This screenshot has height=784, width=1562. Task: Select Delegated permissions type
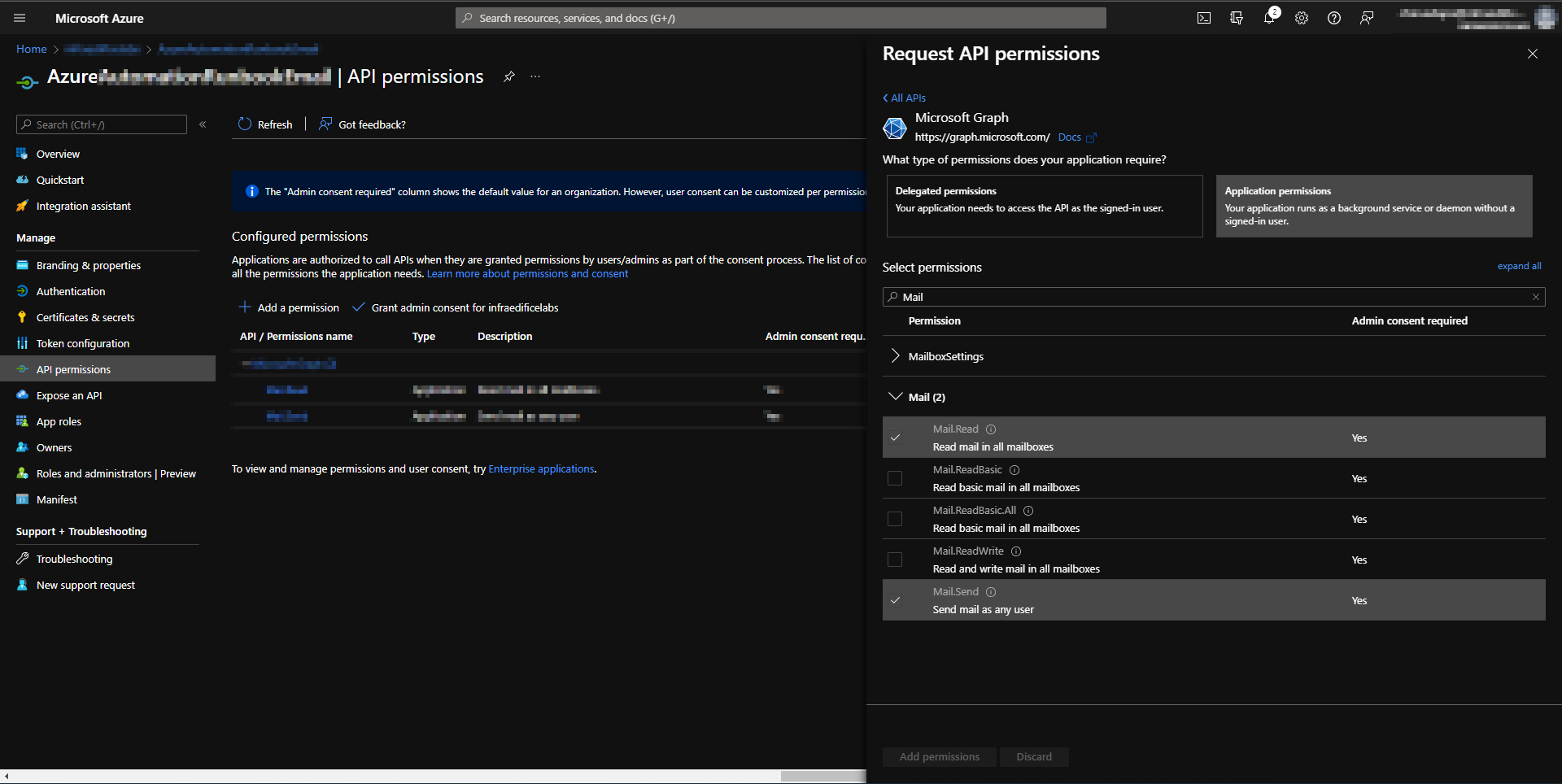pyautogui.click(x=1045, y=206)
